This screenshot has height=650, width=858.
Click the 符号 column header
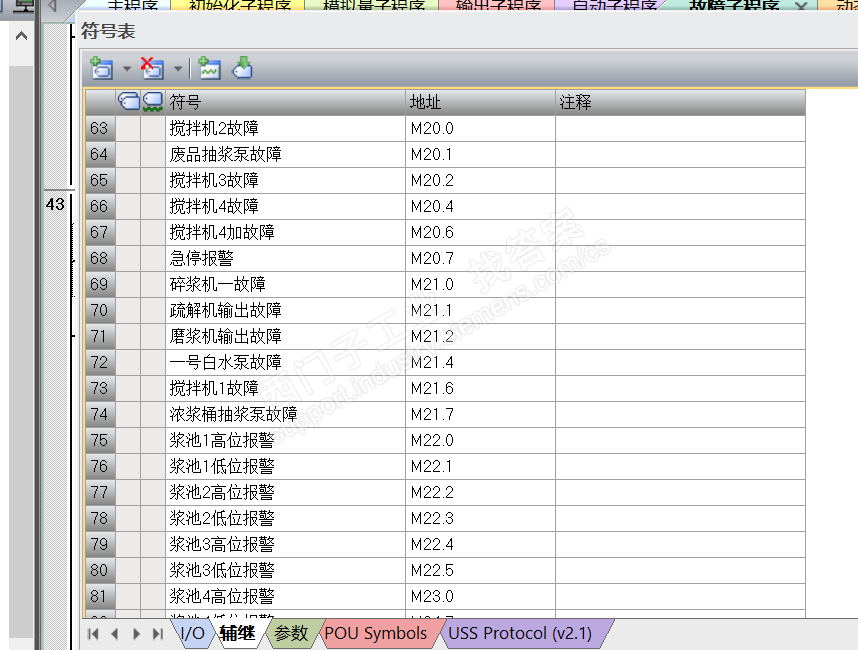pyautogui.click(x=286, y=102)
